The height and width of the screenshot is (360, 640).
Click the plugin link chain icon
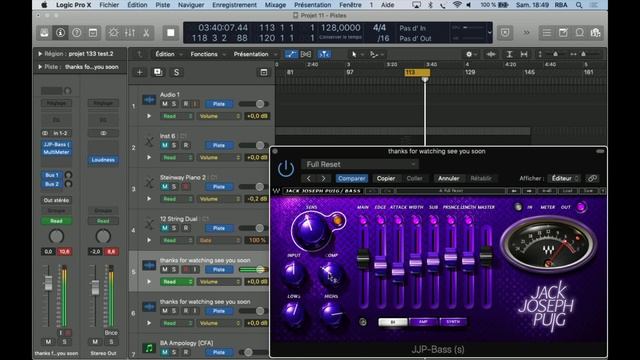(593, 178)
